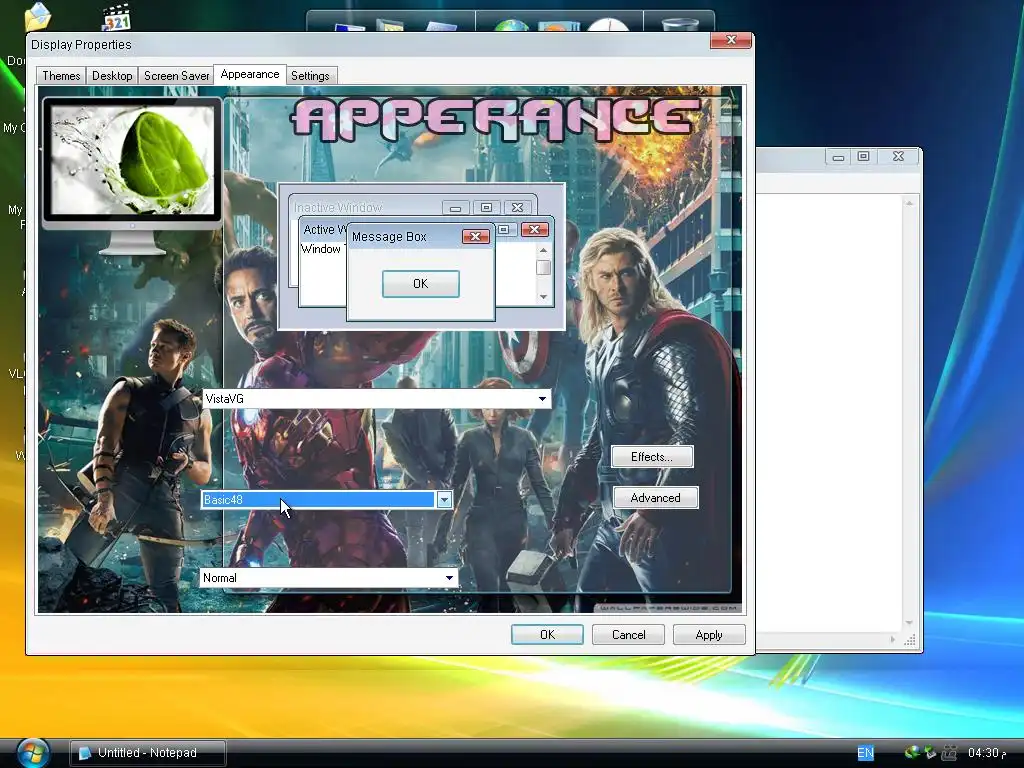Open the VistaVG windows and buttons dropdown

click(x=376, y=398)
